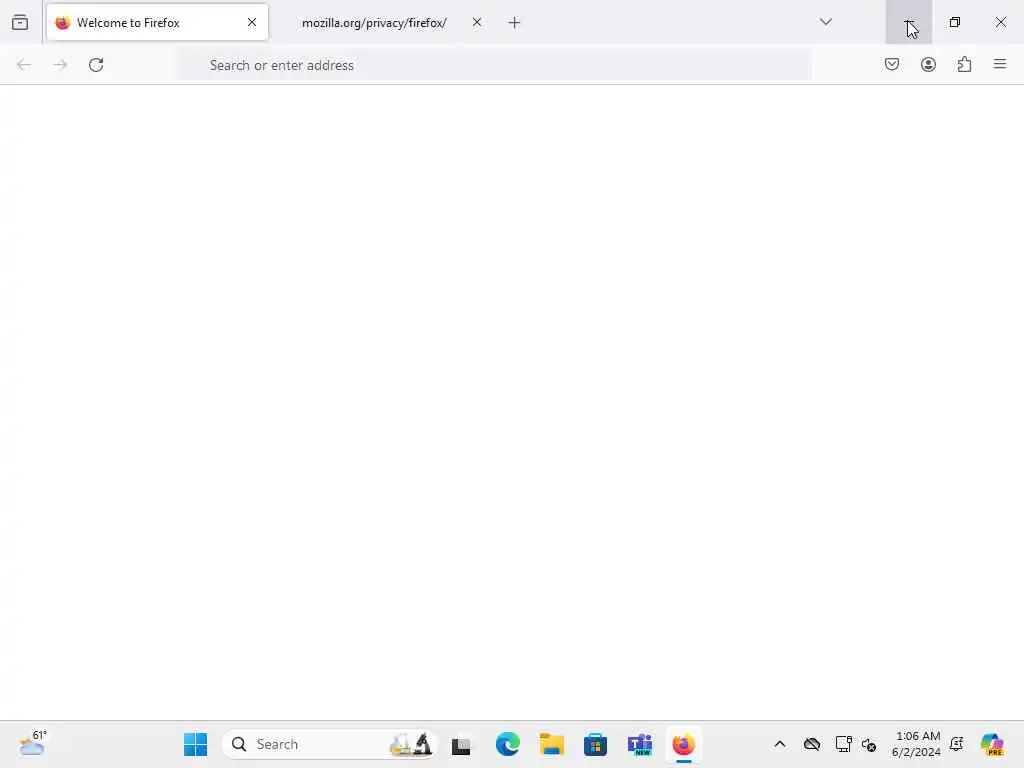Screen dimensions: 1024x768
Task: Save to Pocket icon
Action: (x=891, y=64)
